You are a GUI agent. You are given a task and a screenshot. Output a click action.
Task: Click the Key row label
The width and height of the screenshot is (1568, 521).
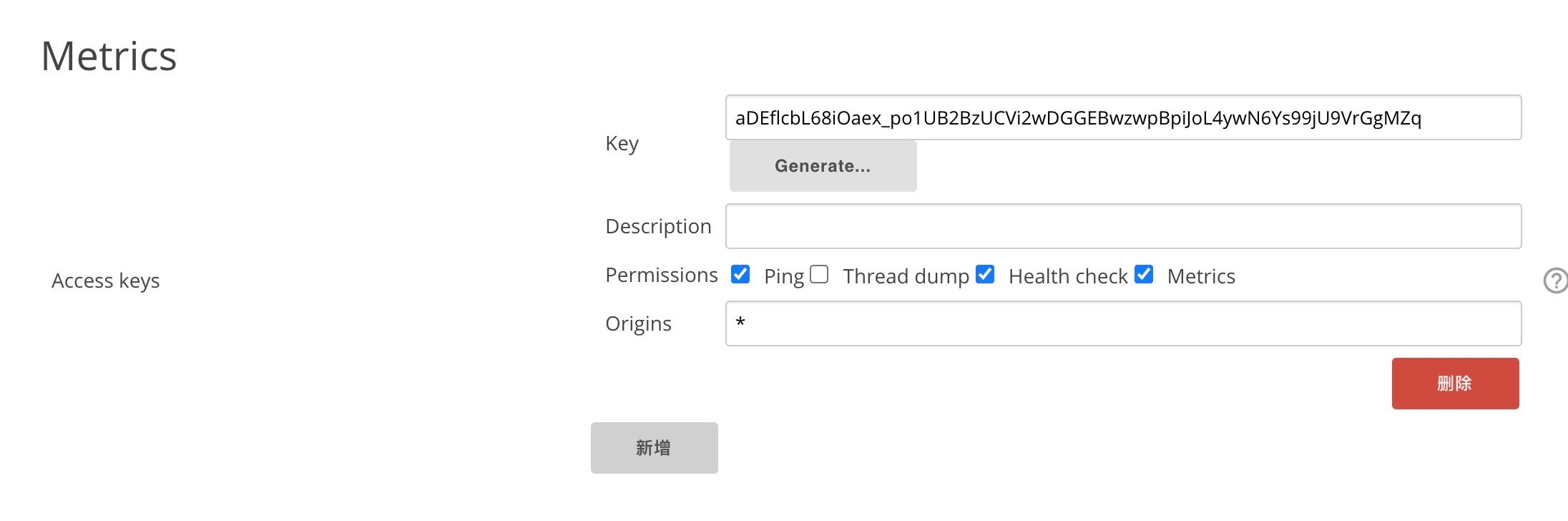point(622,143)
